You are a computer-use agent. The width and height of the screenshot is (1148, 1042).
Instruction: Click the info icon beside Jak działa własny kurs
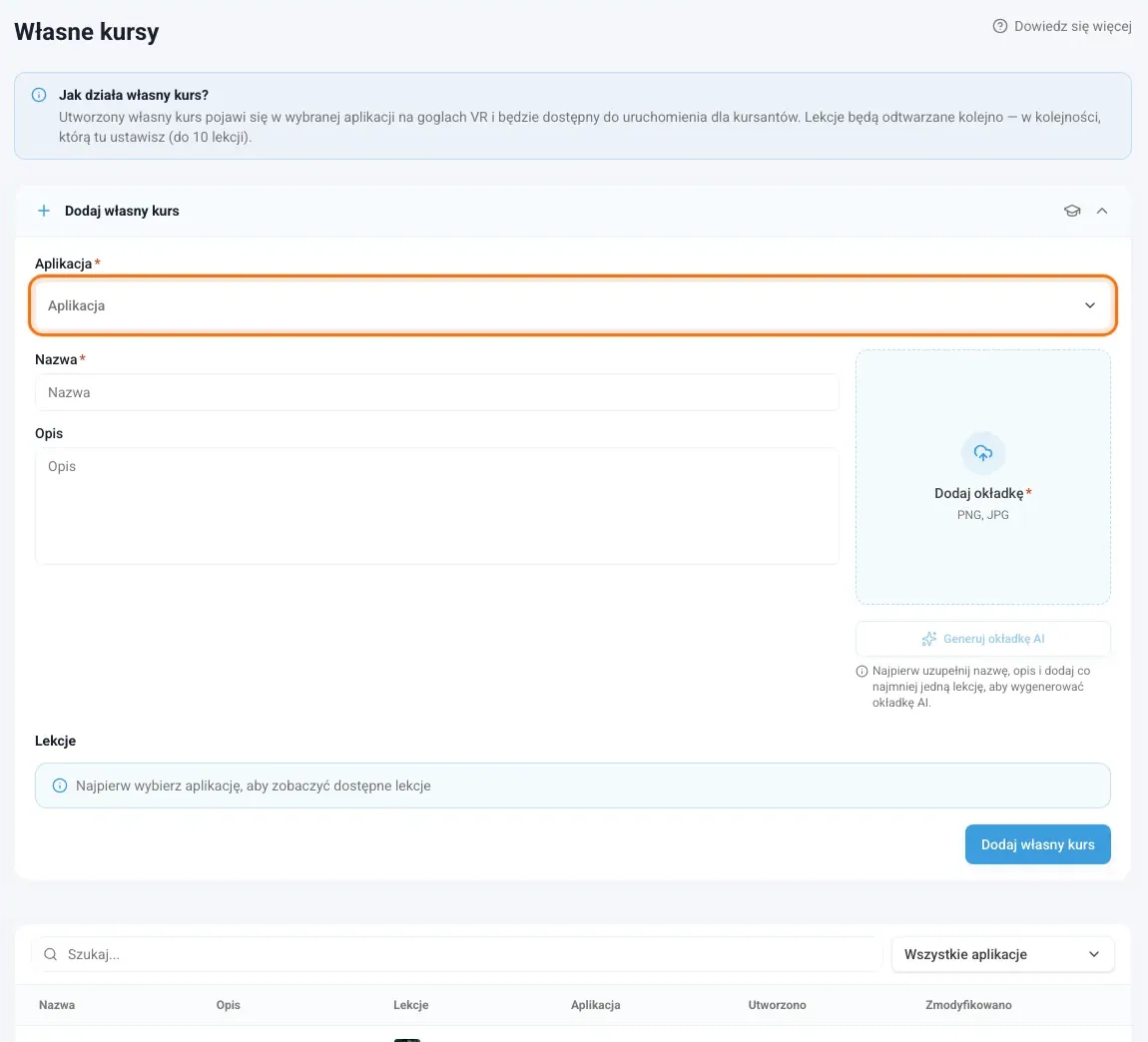39,95
